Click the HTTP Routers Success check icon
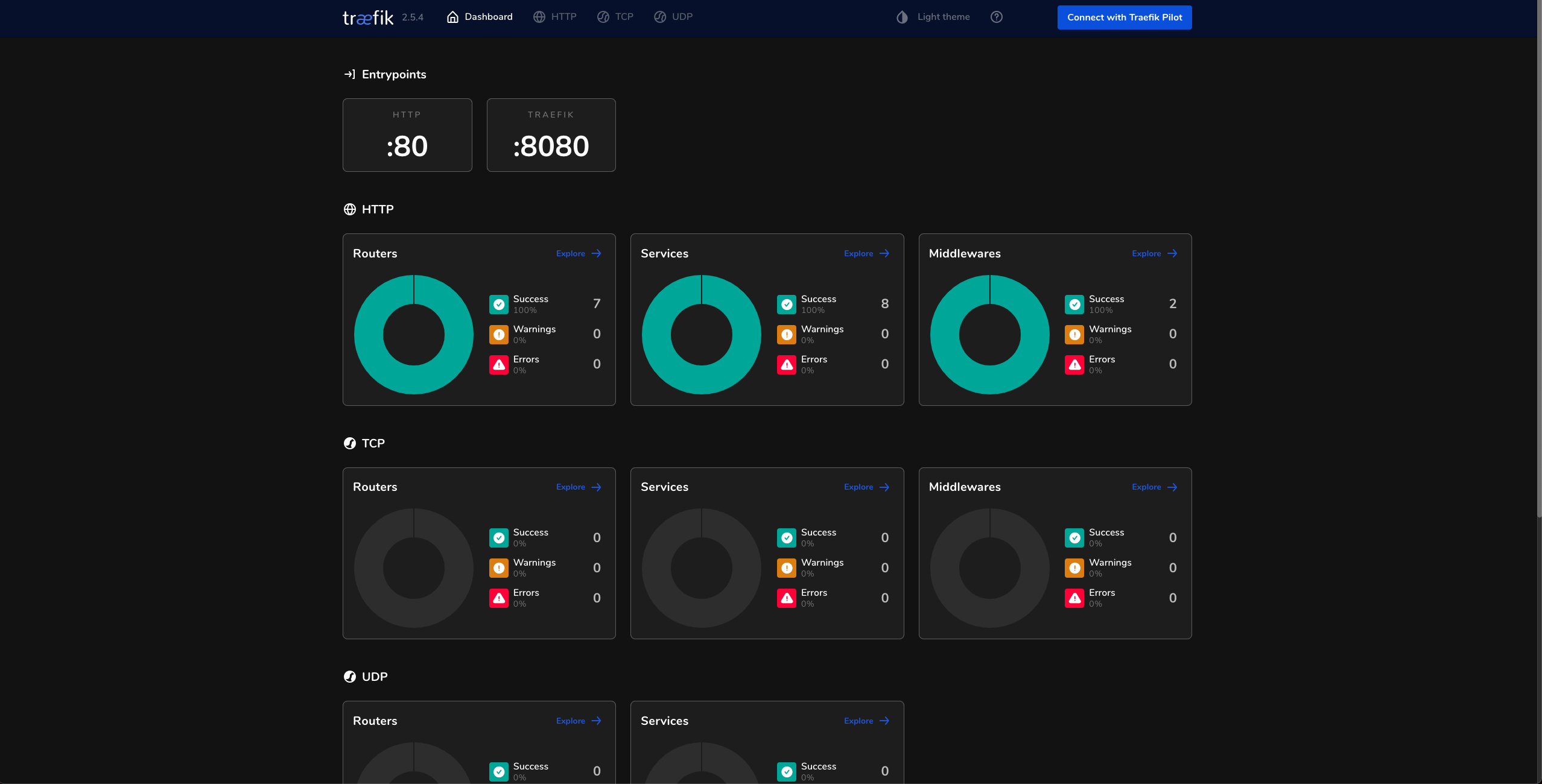This screenshot has width=1542, height=784. pos(499,304)
